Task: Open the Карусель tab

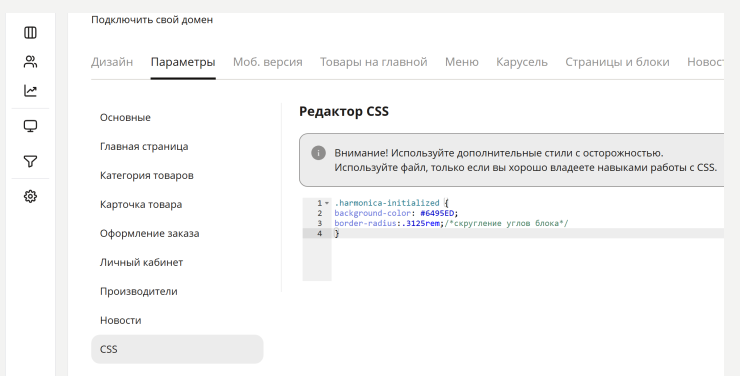Action: 522,62
